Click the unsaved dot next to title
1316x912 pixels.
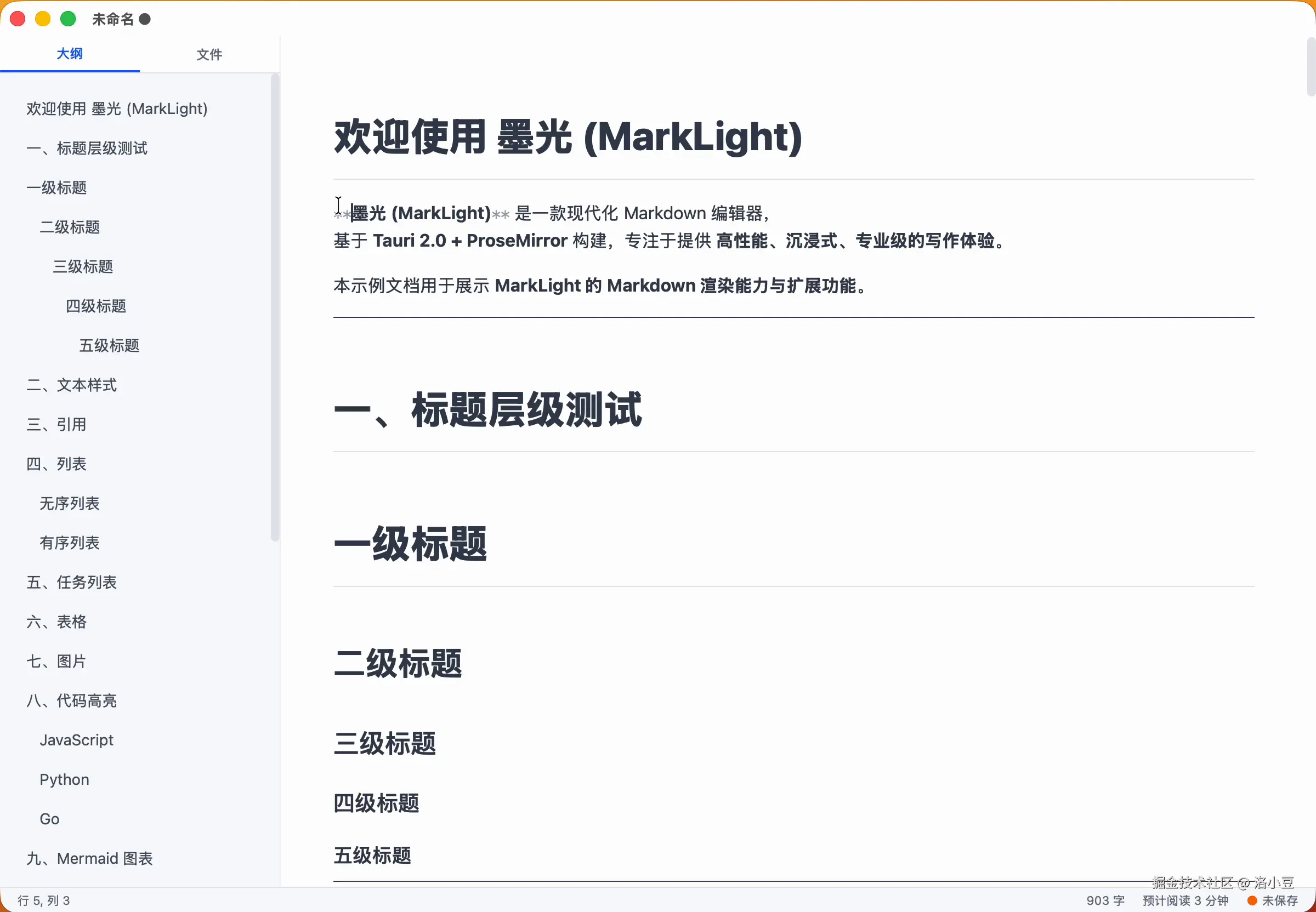(145, 19)
